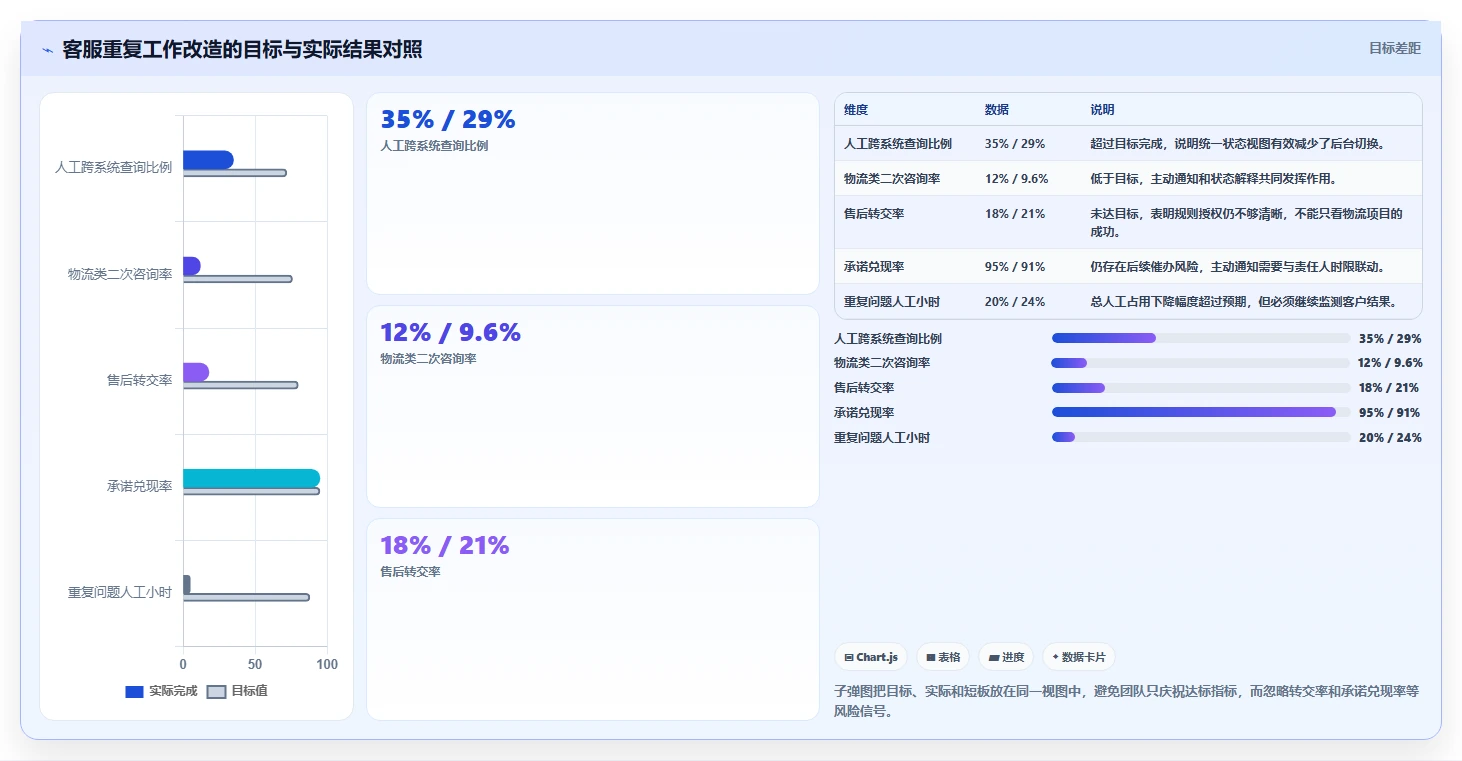Click the gray target bar for 物流类二次咨询率
This screenshot has width=1462, height=761.
click(238, 279)
